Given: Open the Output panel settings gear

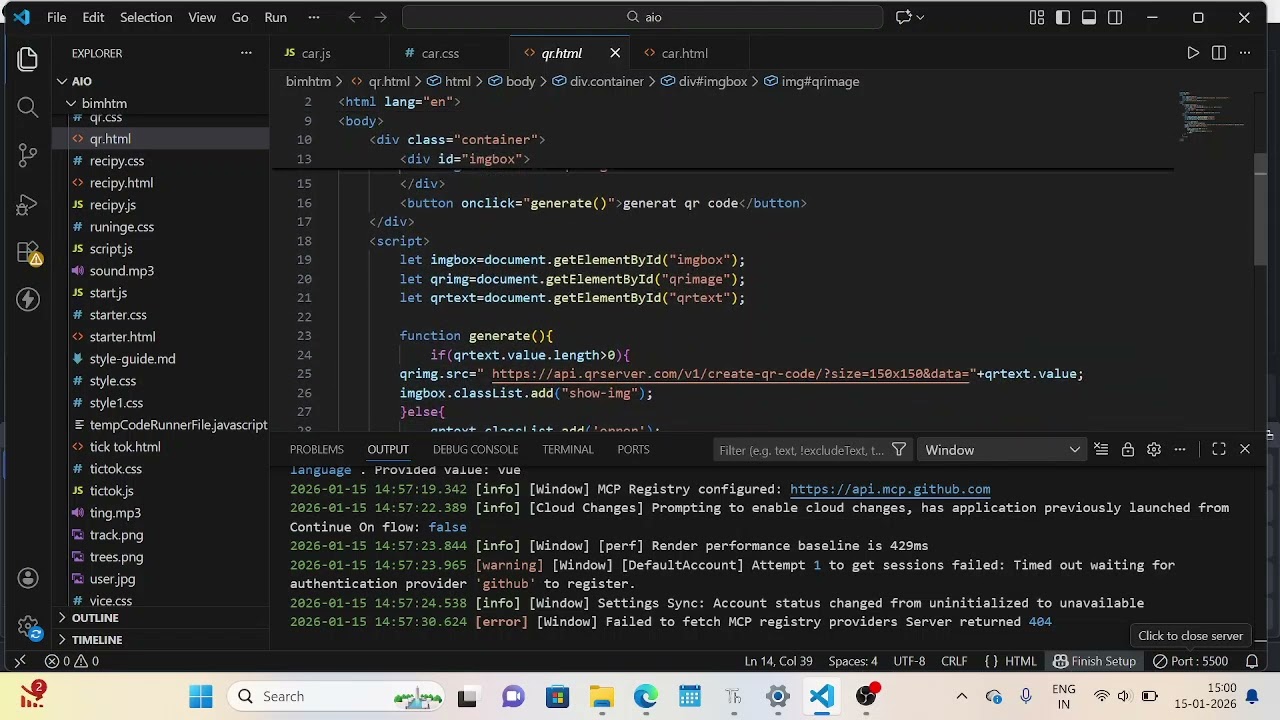Looking at the screenshot, I should pyautogui.click(x=1153, y=450).
